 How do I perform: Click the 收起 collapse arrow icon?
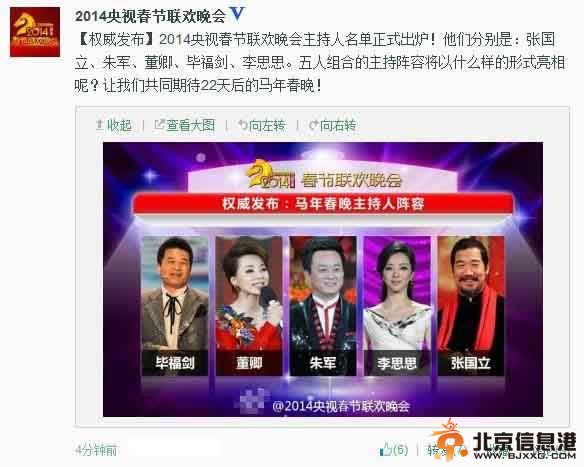coord(100,125)
